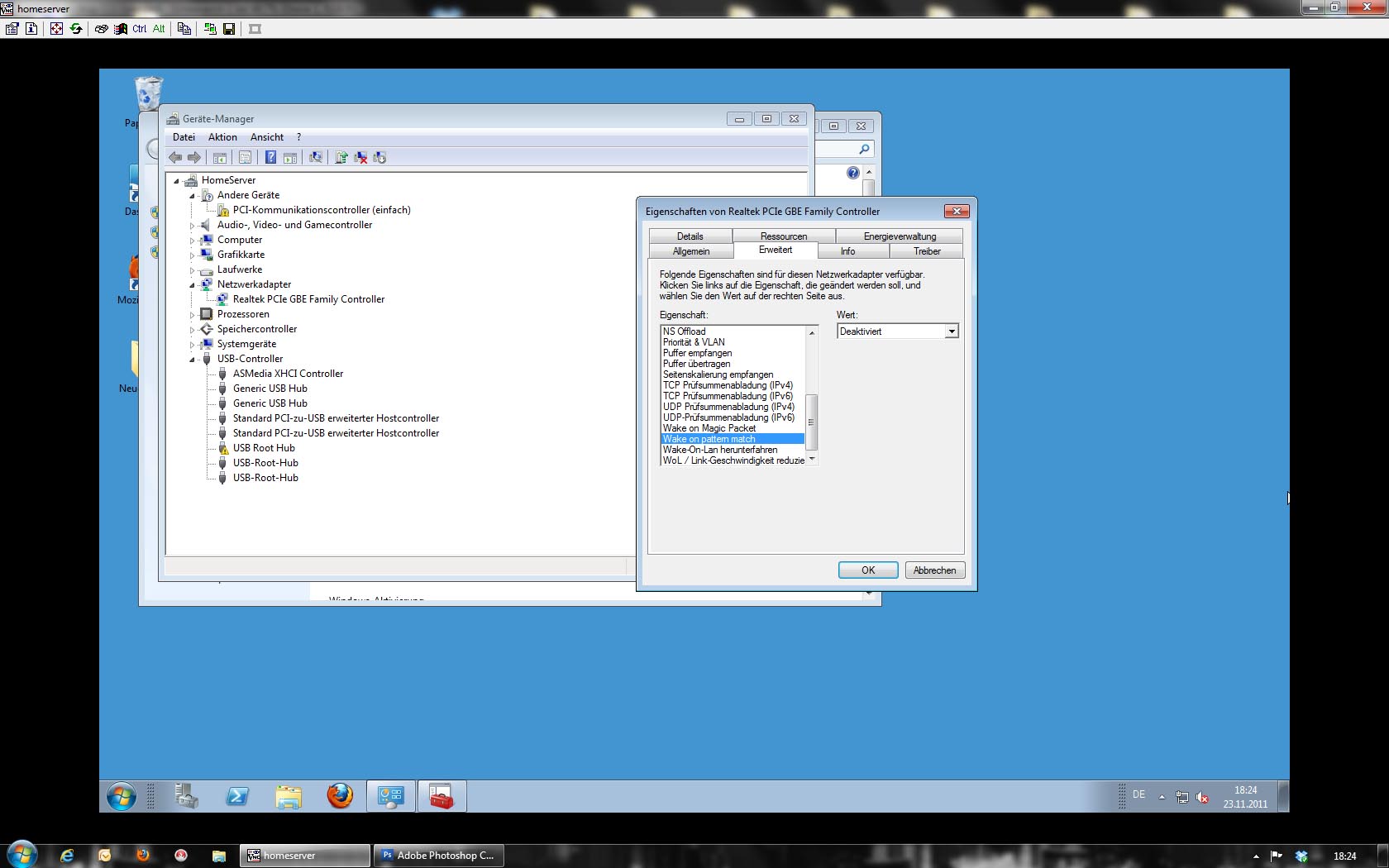The height and width of the screenshot is (868, 1389).
Task: Open Server Manager on remote taskbar
Action: click(187, 797)
